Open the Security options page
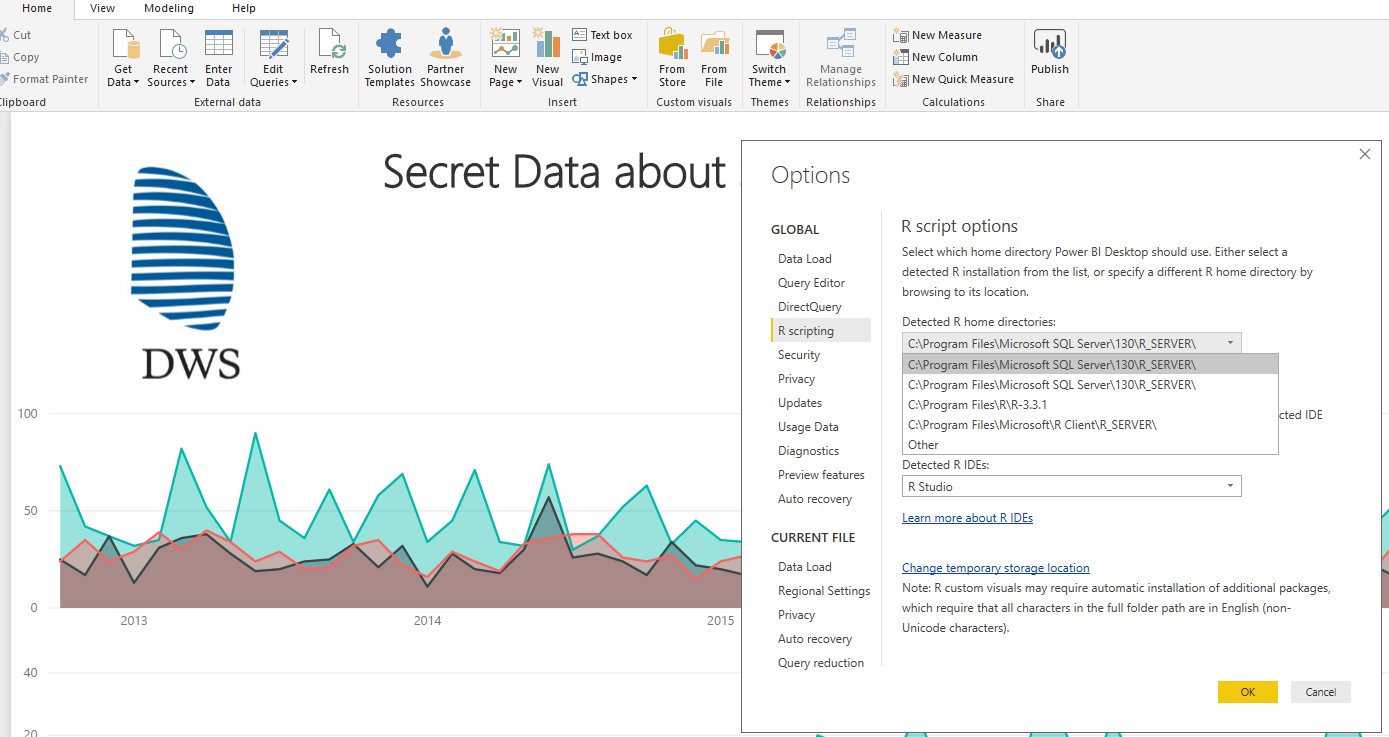 click(x=799, y=355)
